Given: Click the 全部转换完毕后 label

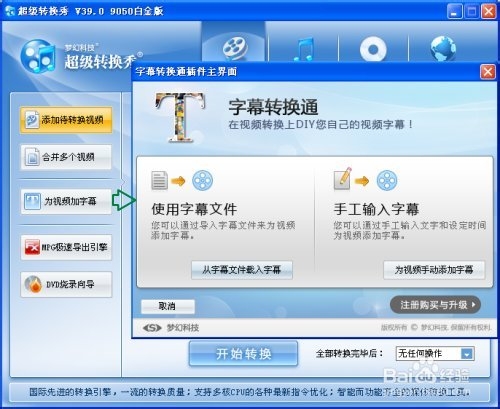Looking at the screenshot, I should coord(349,353).
